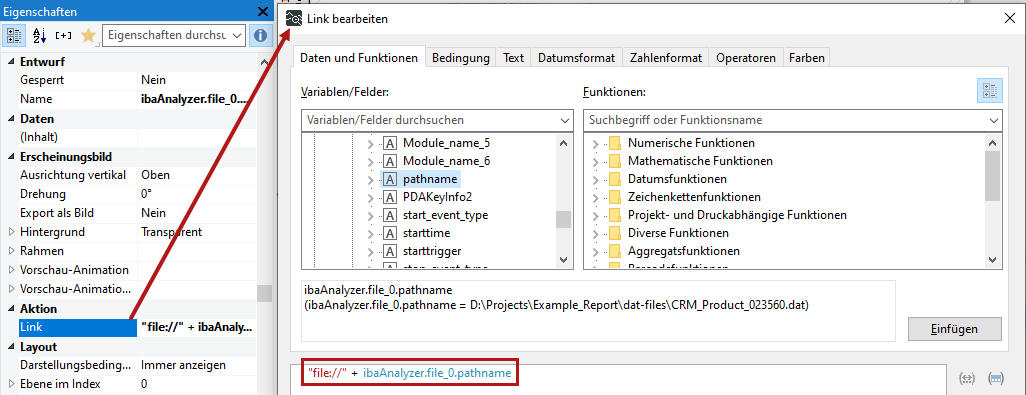Collapse the Layout section
1026x395 pixels.
(10, 347)
